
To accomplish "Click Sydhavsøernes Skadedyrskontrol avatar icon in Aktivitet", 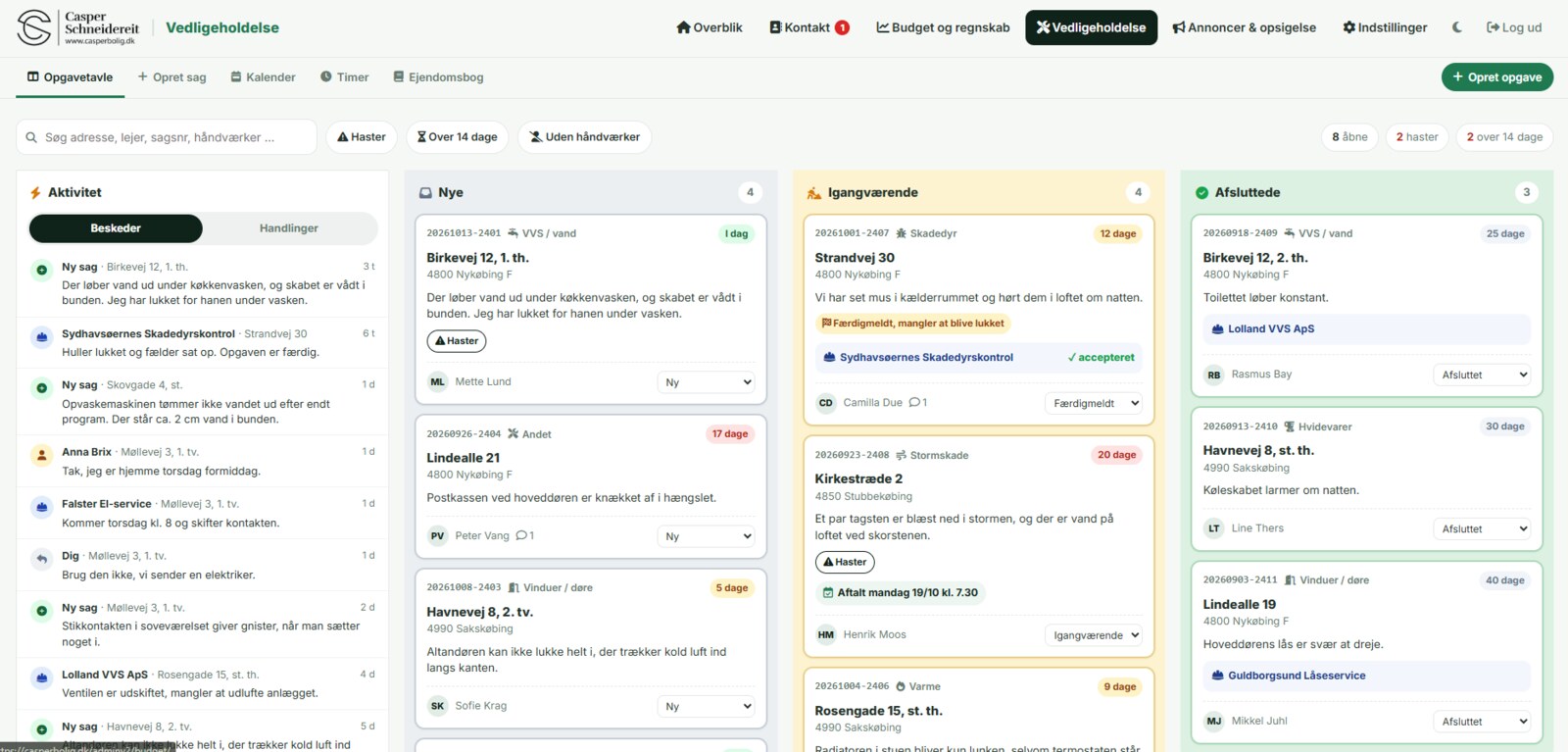I will coord(41,337).
